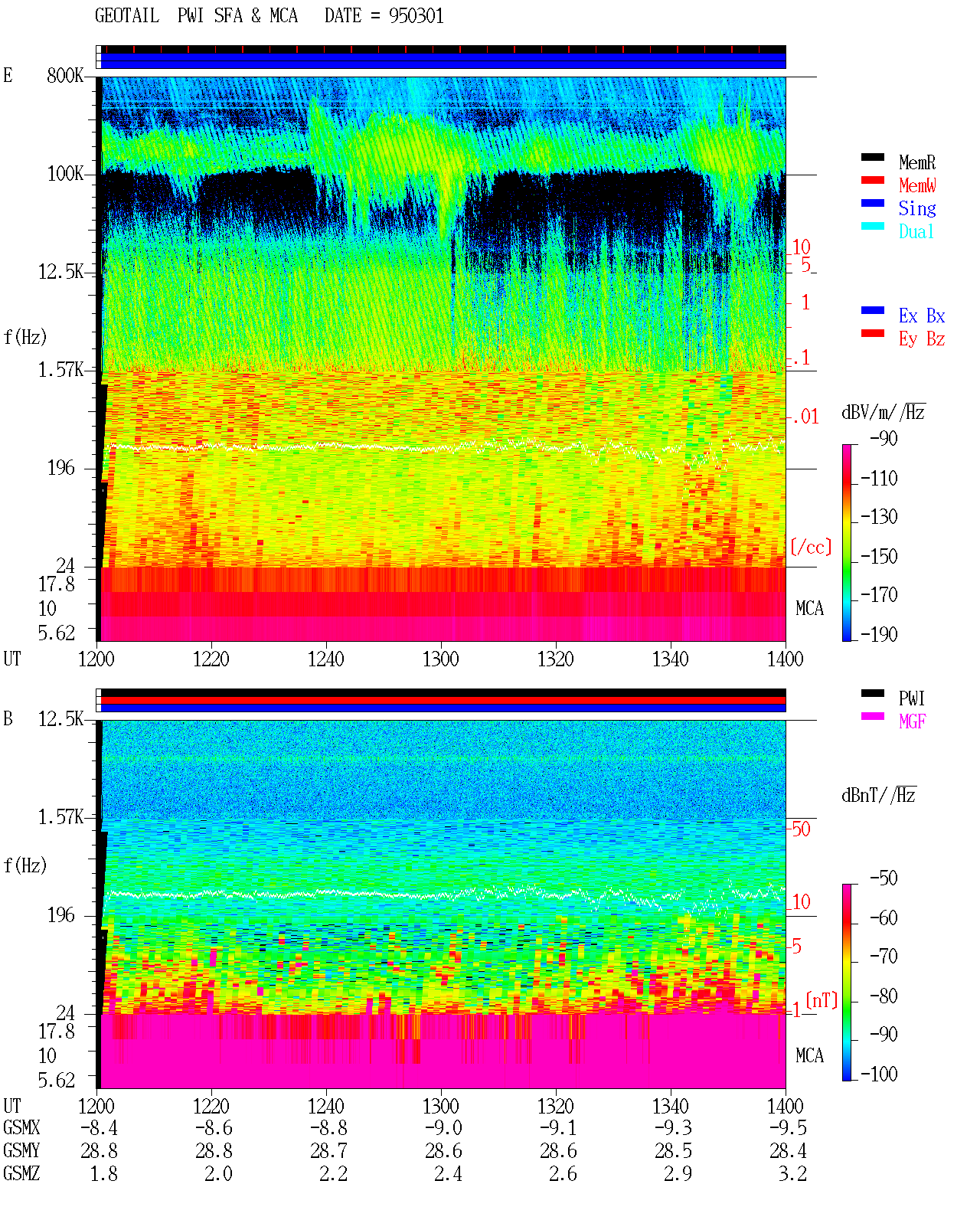This screenshot has width=980, height=1220.
Task: Click the PWI legend label
Action: pos(912,698)
